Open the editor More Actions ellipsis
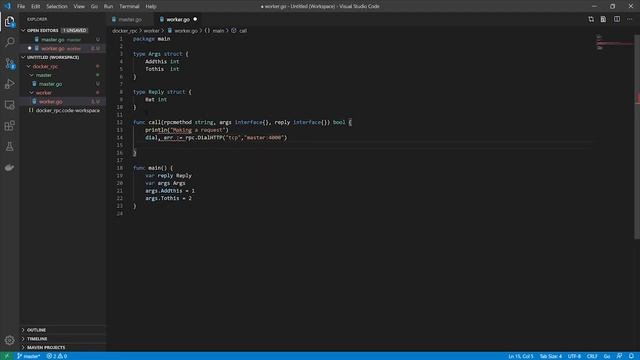Viewport: 640px width, 360px height. pyautogui.click(x=629, y=19)
